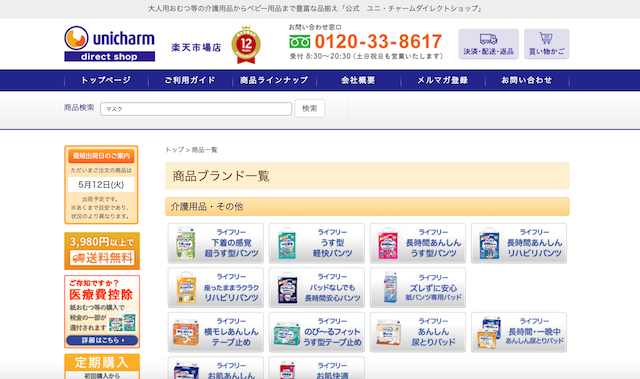The width and height of the screenshot is (640, 379).
Task: Select ライフリー のび〜るフィット うす型テープ止め
Action: tap(317, 332)
